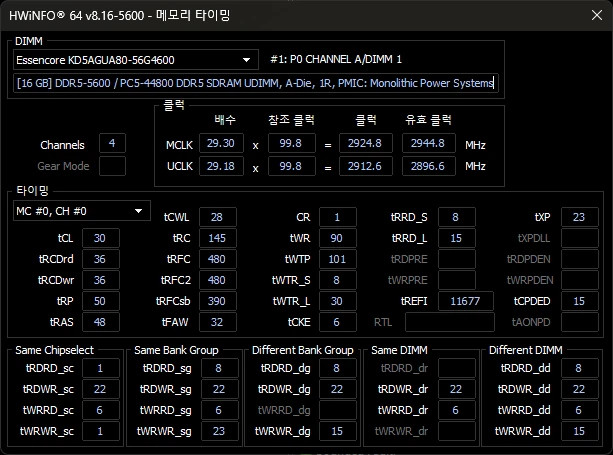Click UCLK effective clock 2896.6

[x=428, y=166]
